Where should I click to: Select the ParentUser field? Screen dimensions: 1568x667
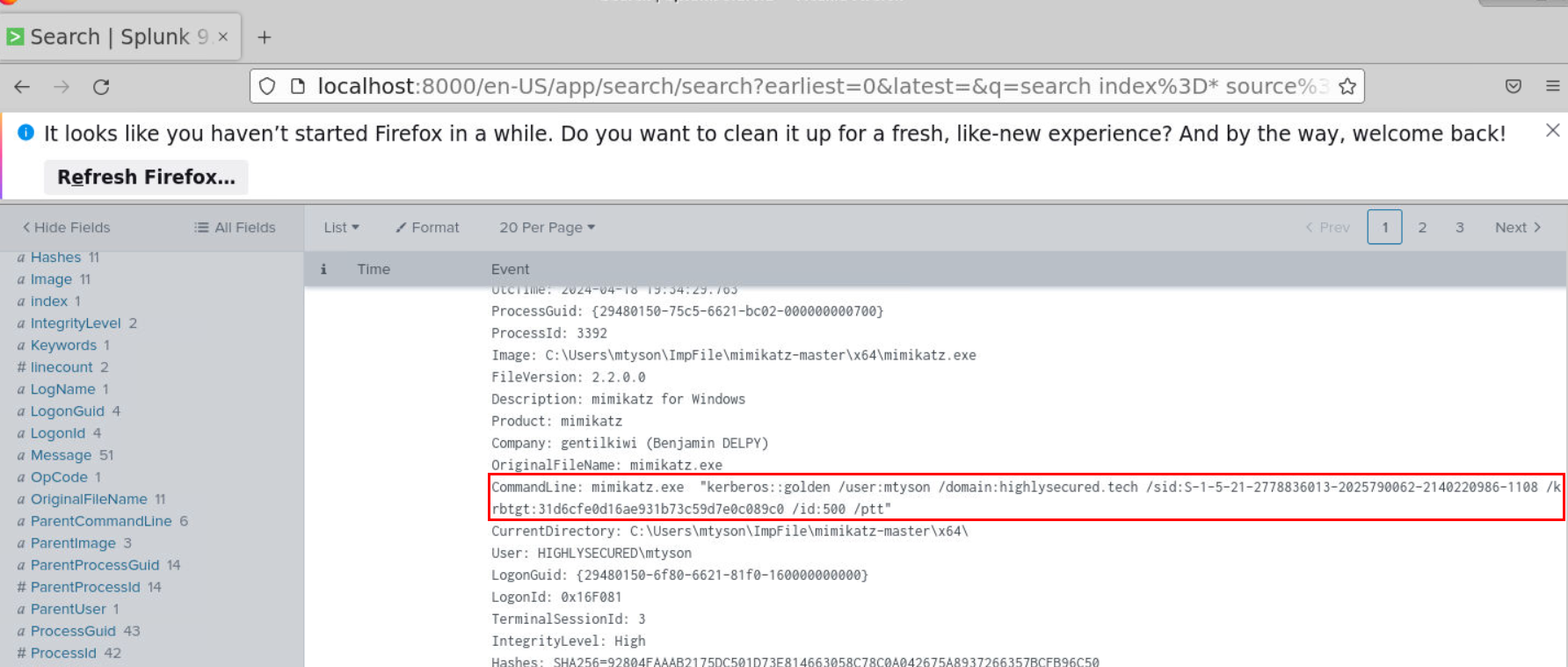68,609
